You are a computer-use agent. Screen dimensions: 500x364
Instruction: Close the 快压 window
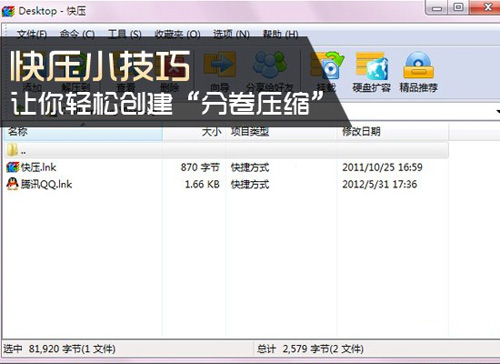485,7
